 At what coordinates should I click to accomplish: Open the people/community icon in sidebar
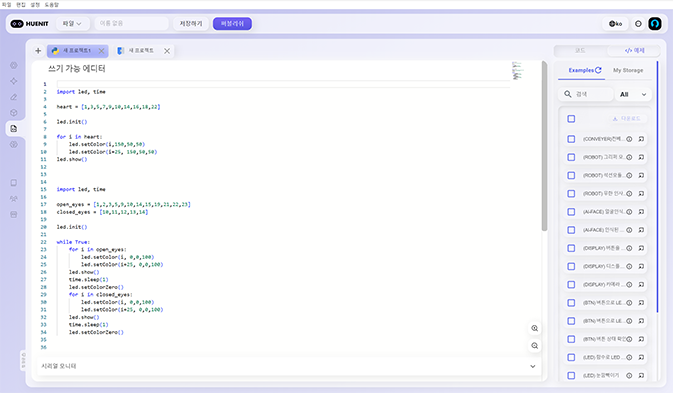(14, 199)
